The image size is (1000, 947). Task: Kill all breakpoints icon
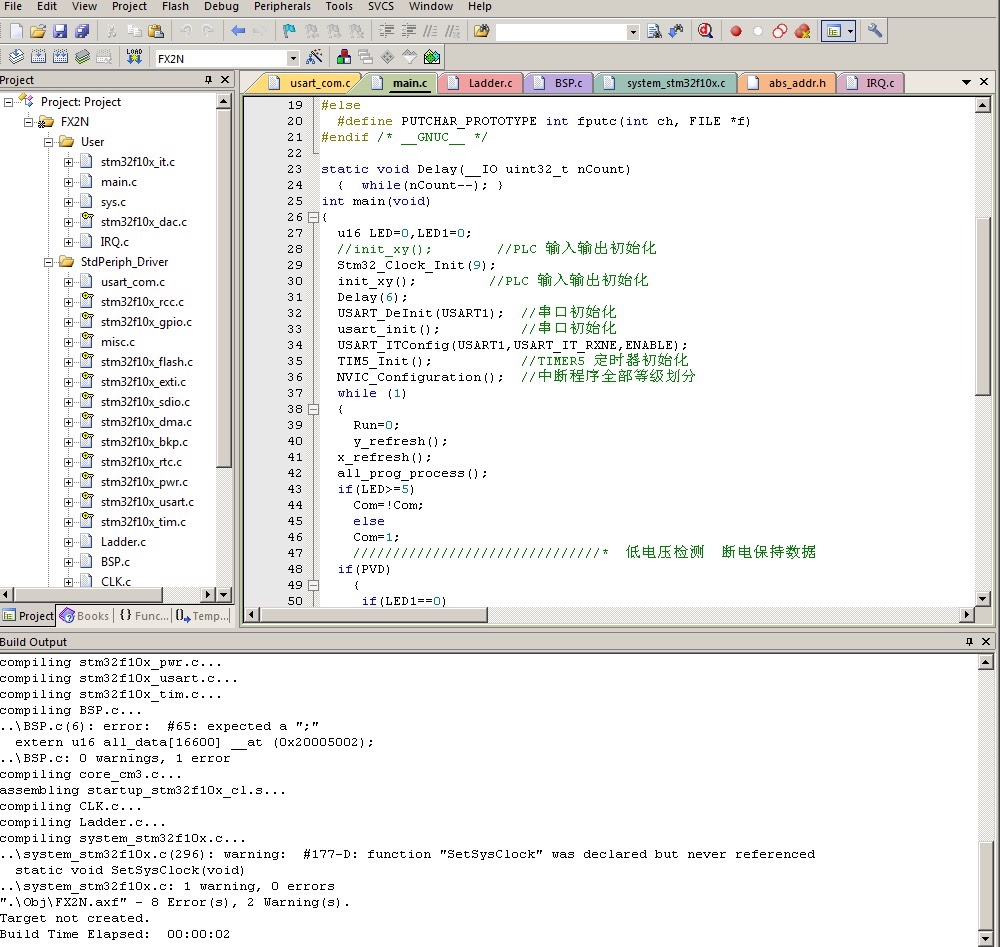coord(803,31)
